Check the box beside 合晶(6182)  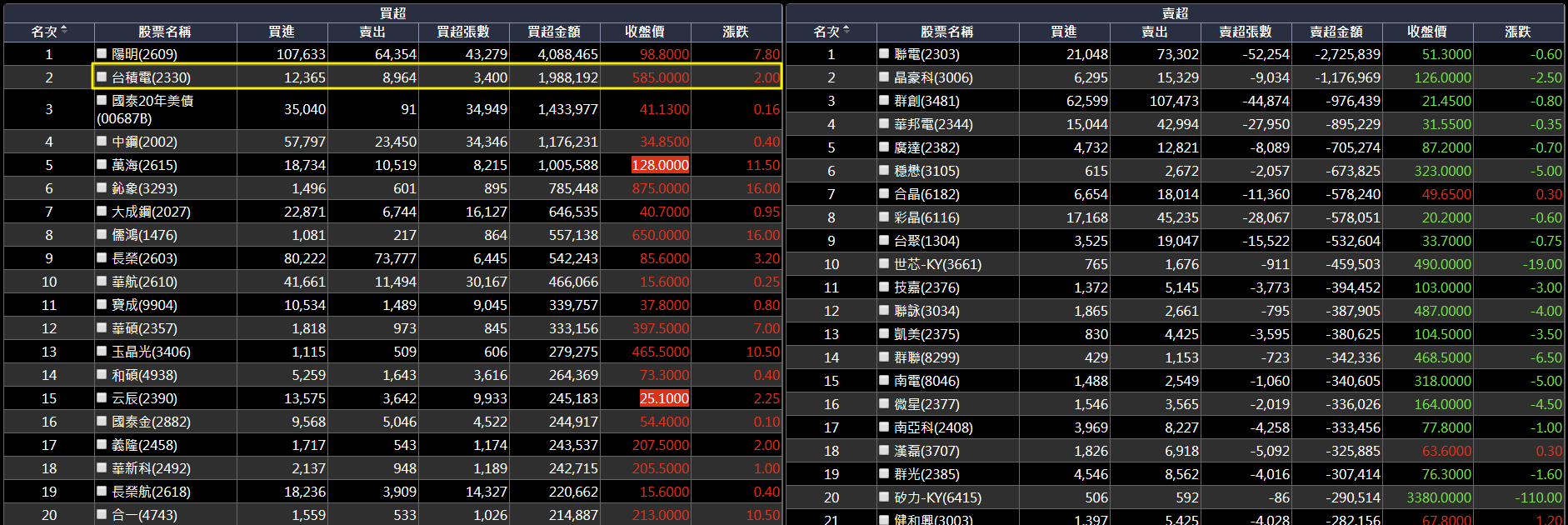(x=884, y=193)
